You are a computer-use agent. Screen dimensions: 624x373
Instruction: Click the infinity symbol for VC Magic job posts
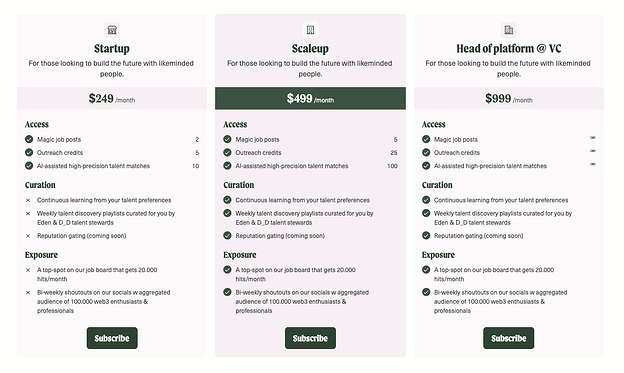pyautogui.click(x=593, y=138)
